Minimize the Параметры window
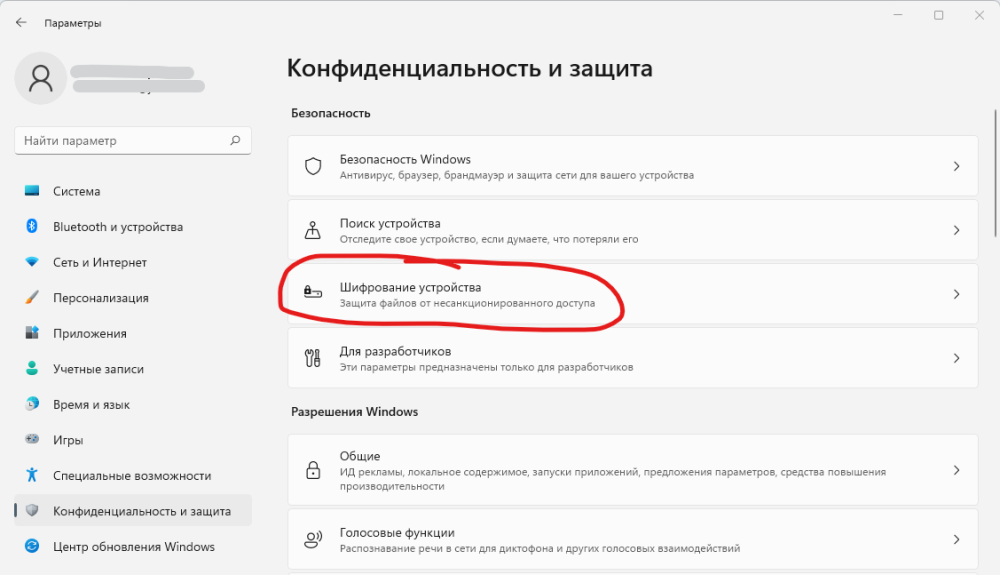The height and width of the screenshot is (575, 1000). tap(898, 15)
